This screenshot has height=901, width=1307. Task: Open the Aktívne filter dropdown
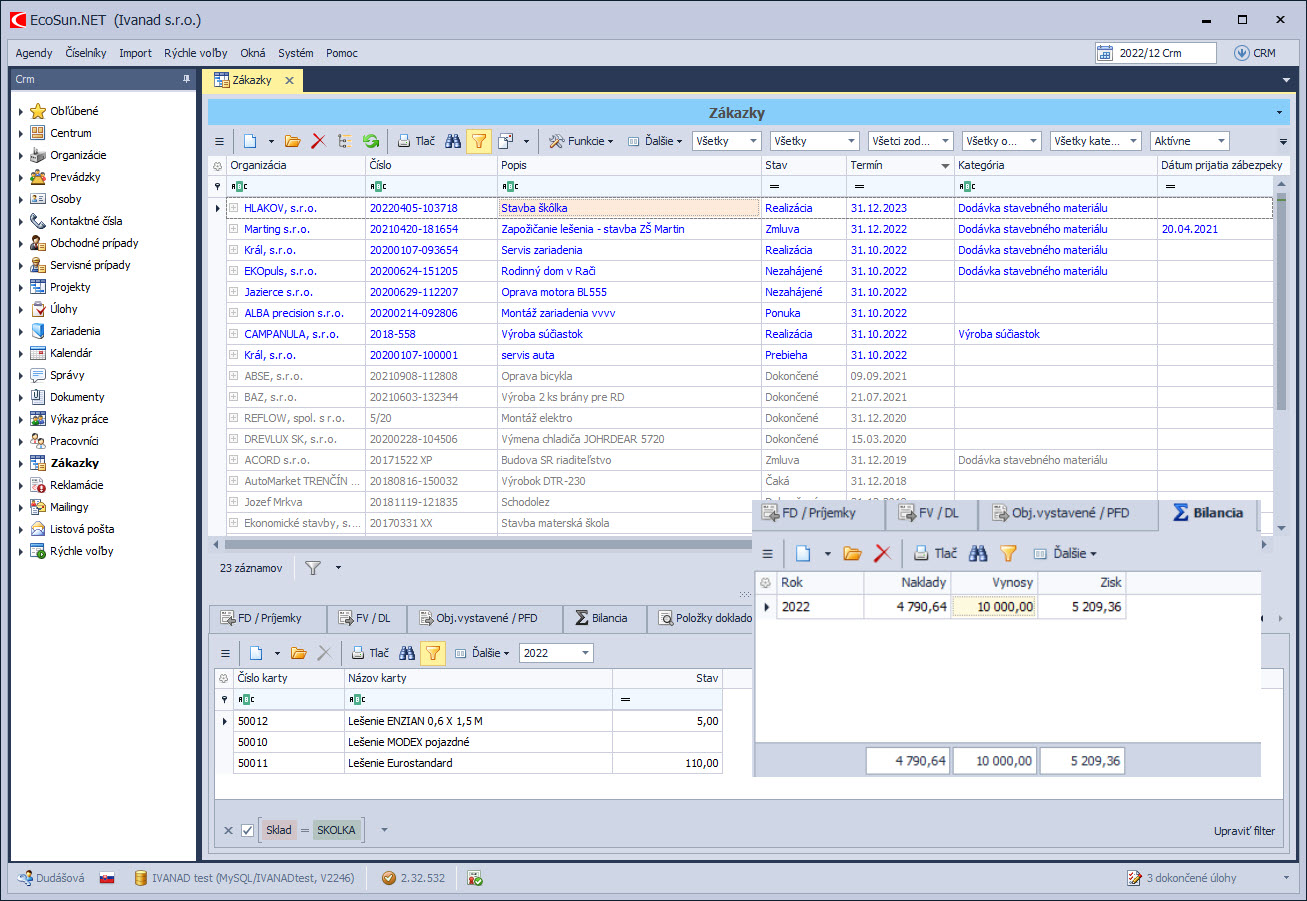coord(1219,141)
